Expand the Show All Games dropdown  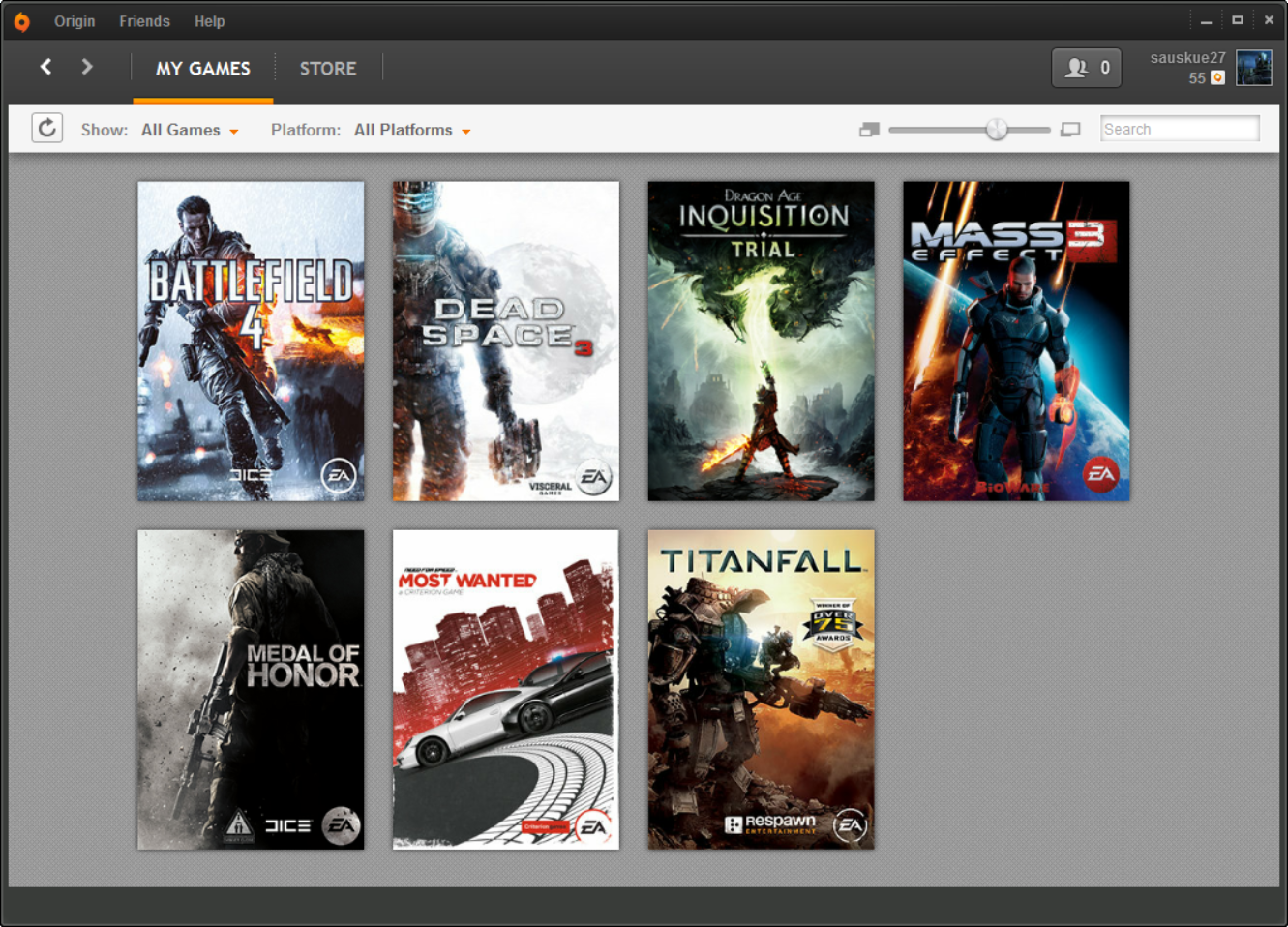point(190,130)
